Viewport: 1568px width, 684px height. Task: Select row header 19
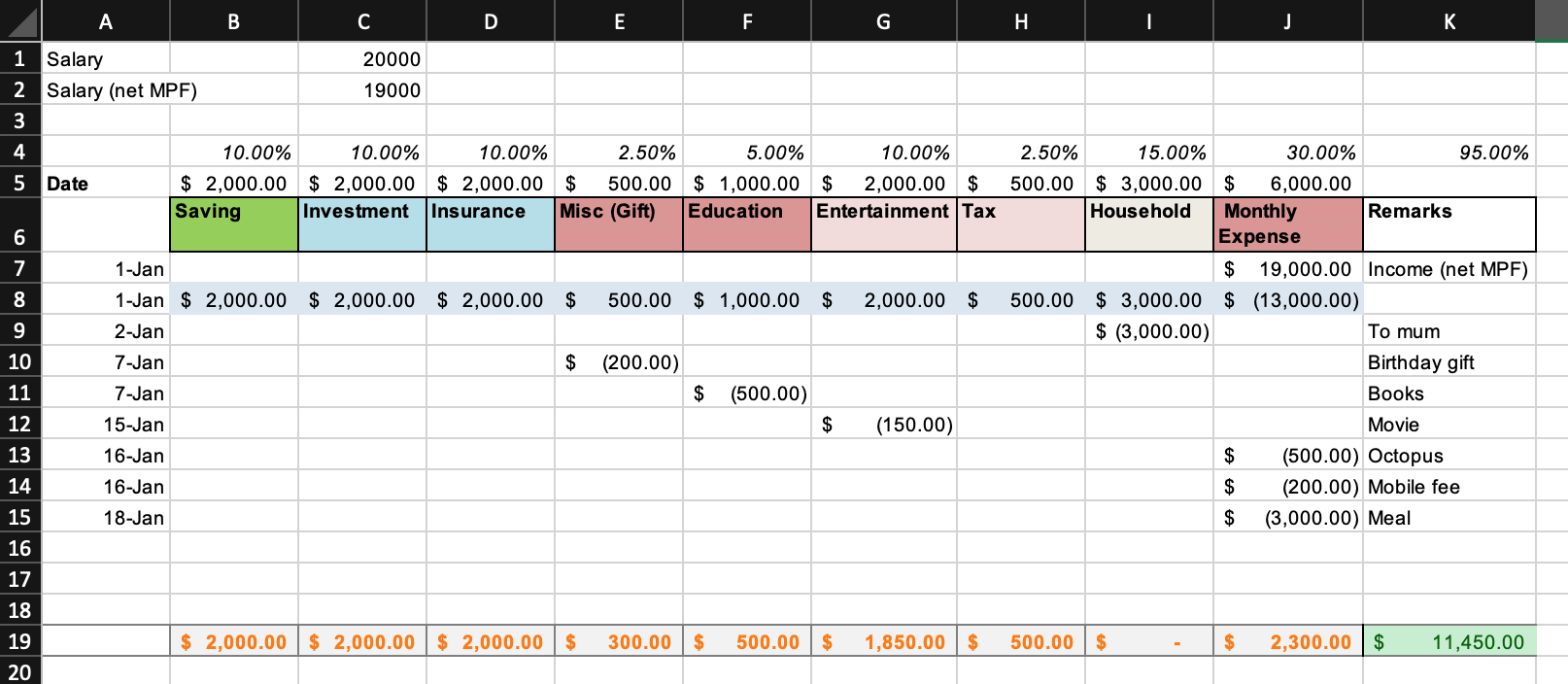[x=19, y=641]
